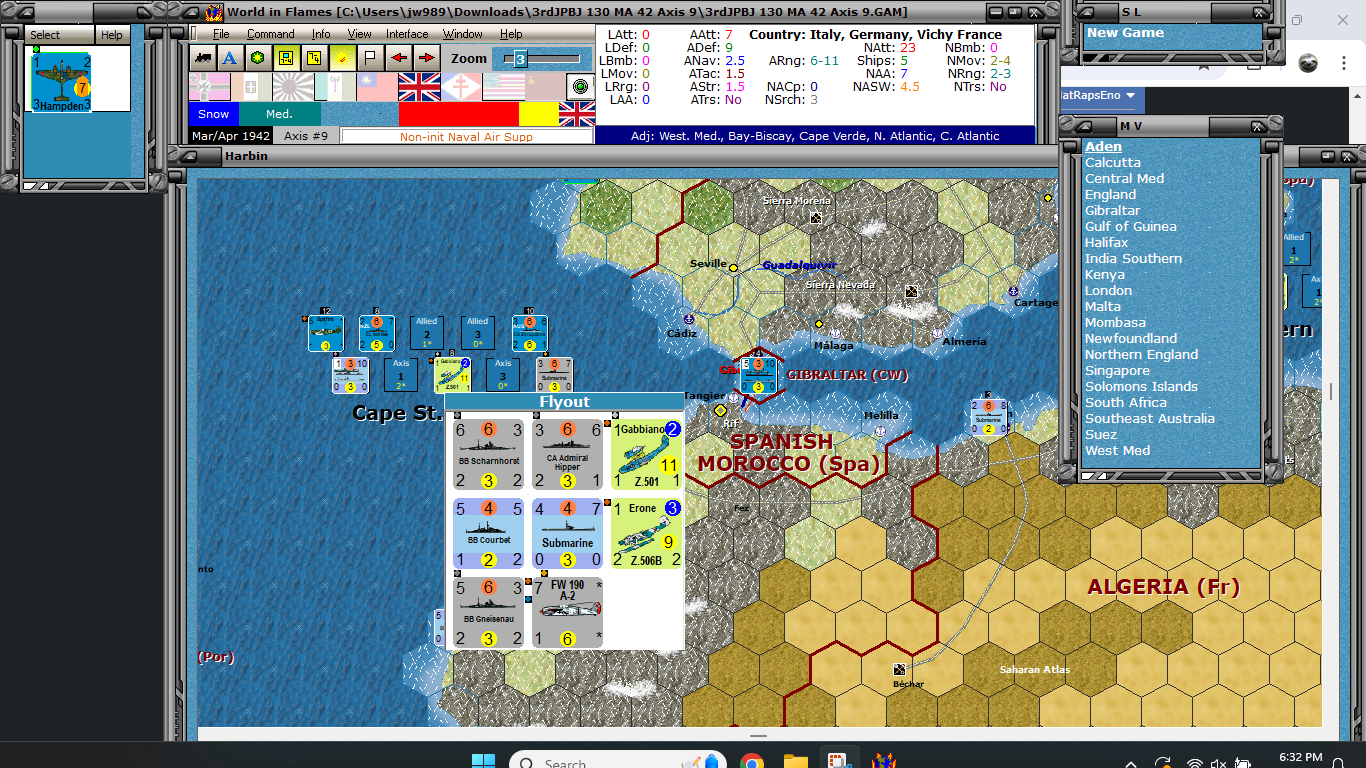
Task: Go to Gibraltar in the M V list
Action: pyautogui.click(x=1112, y=211)
